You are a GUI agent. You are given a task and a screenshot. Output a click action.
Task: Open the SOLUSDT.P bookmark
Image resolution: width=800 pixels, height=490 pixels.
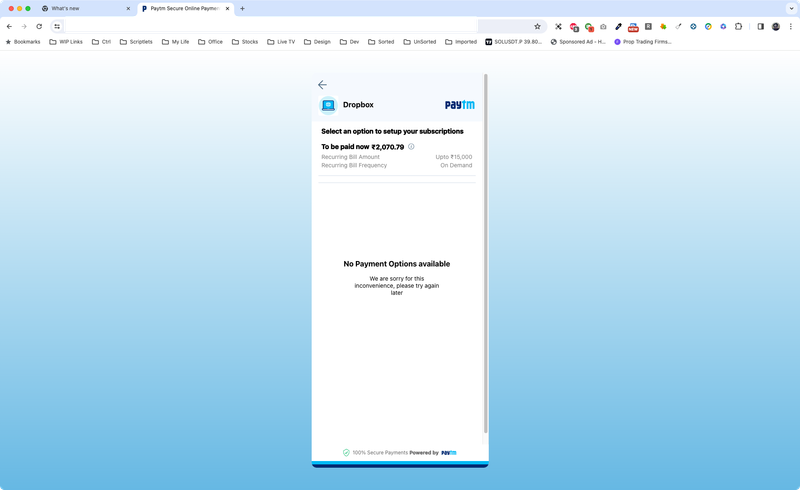(x=513, y=42)
